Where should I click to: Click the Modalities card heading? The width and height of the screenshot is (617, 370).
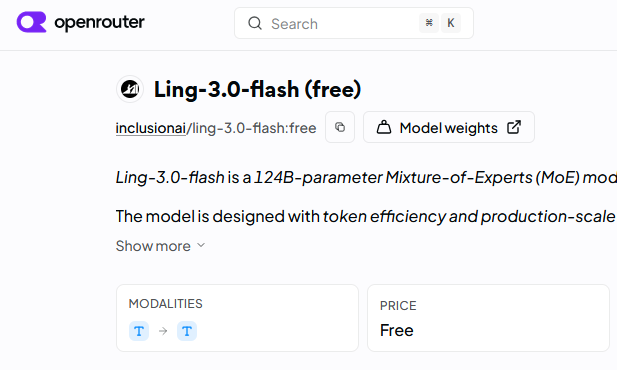[166, 304]
